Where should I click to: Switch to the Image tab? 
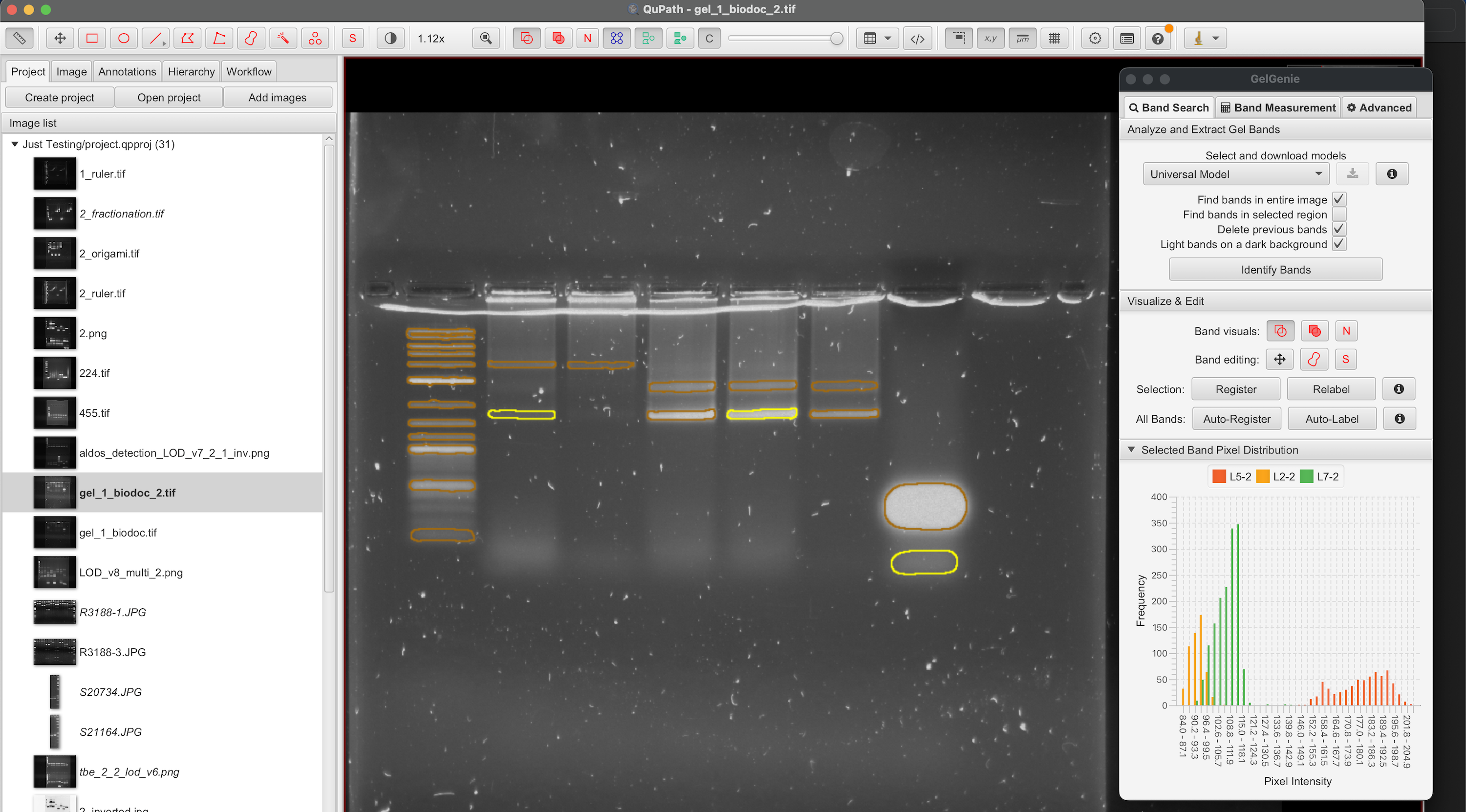[71, 72]
